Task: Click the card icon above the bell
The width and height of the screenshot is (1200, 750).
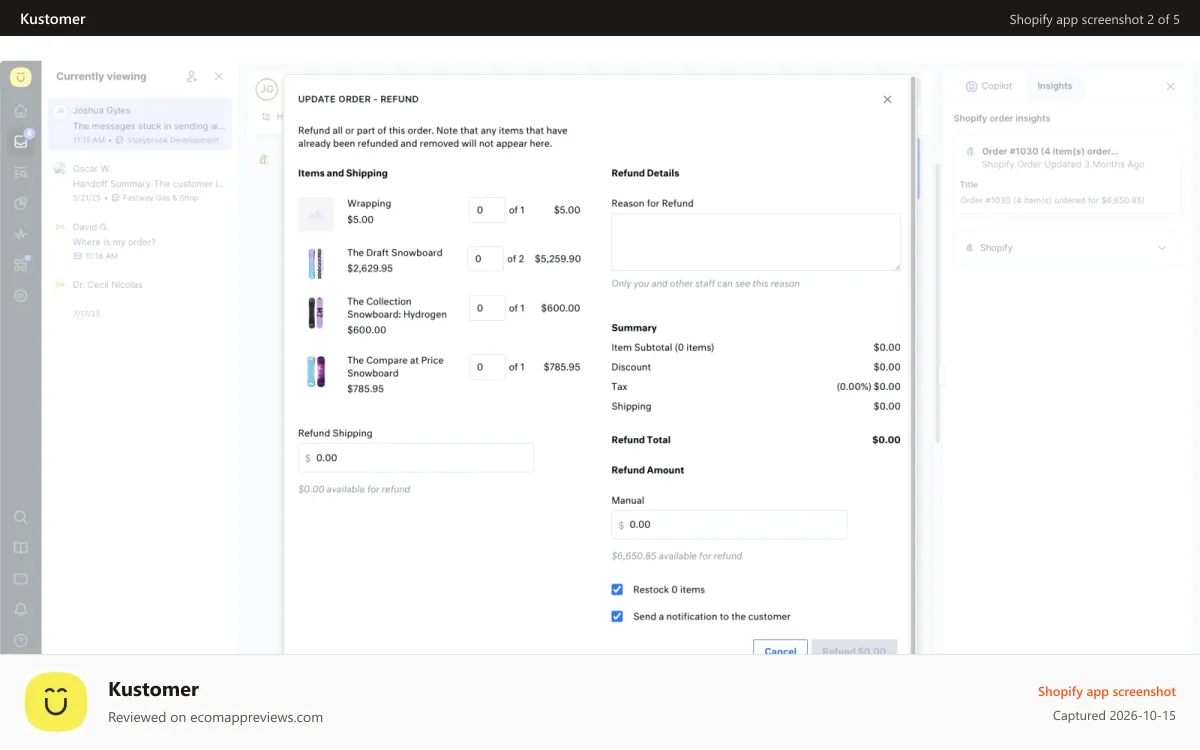Action: coord(20,579)
